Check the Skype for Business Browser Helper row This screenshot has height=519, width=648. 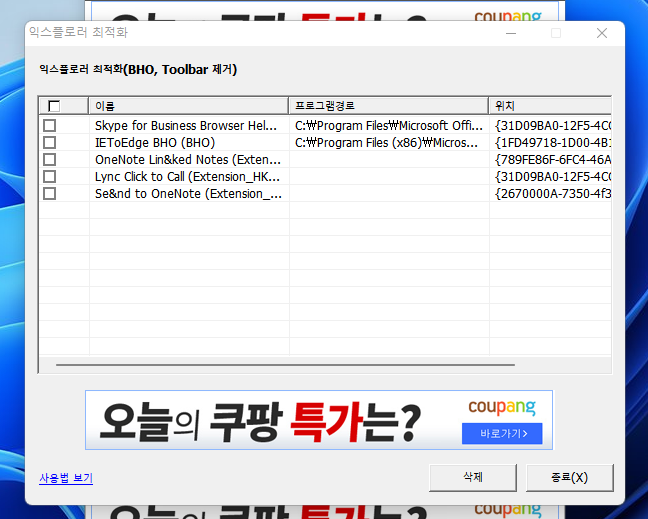(50, 125)
